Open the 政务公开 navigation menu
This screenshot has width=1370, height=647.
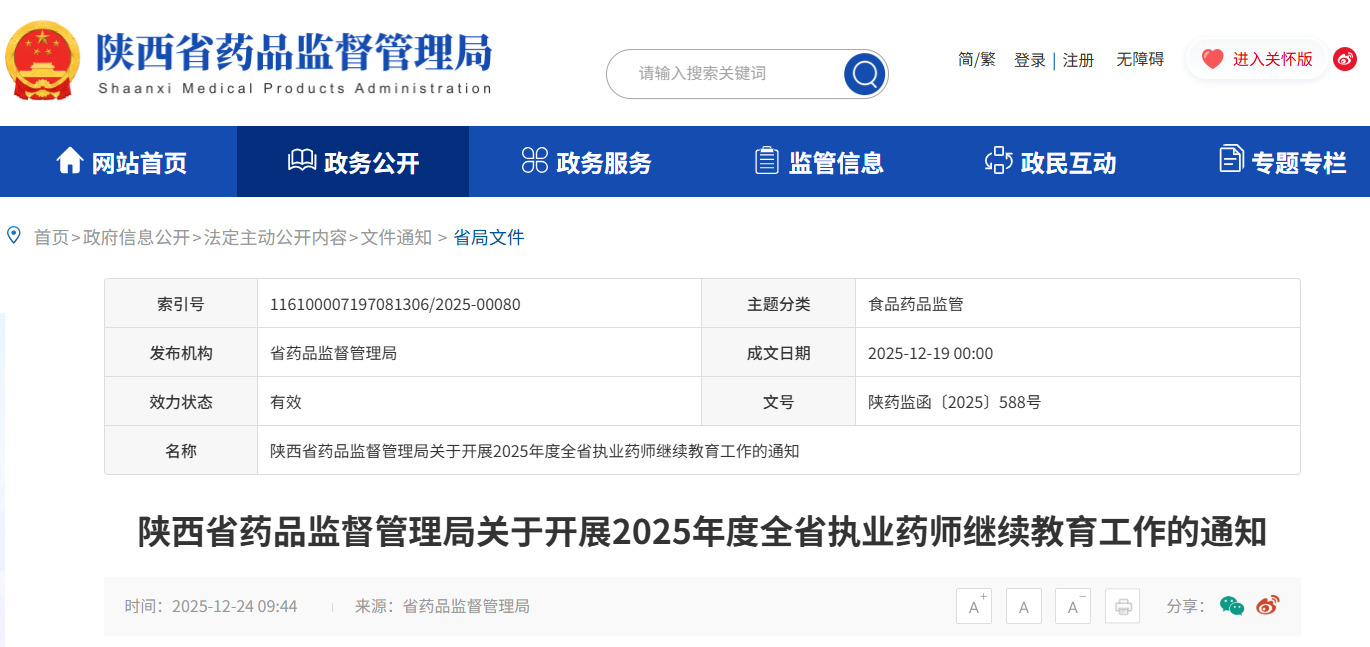pos(353,162)
